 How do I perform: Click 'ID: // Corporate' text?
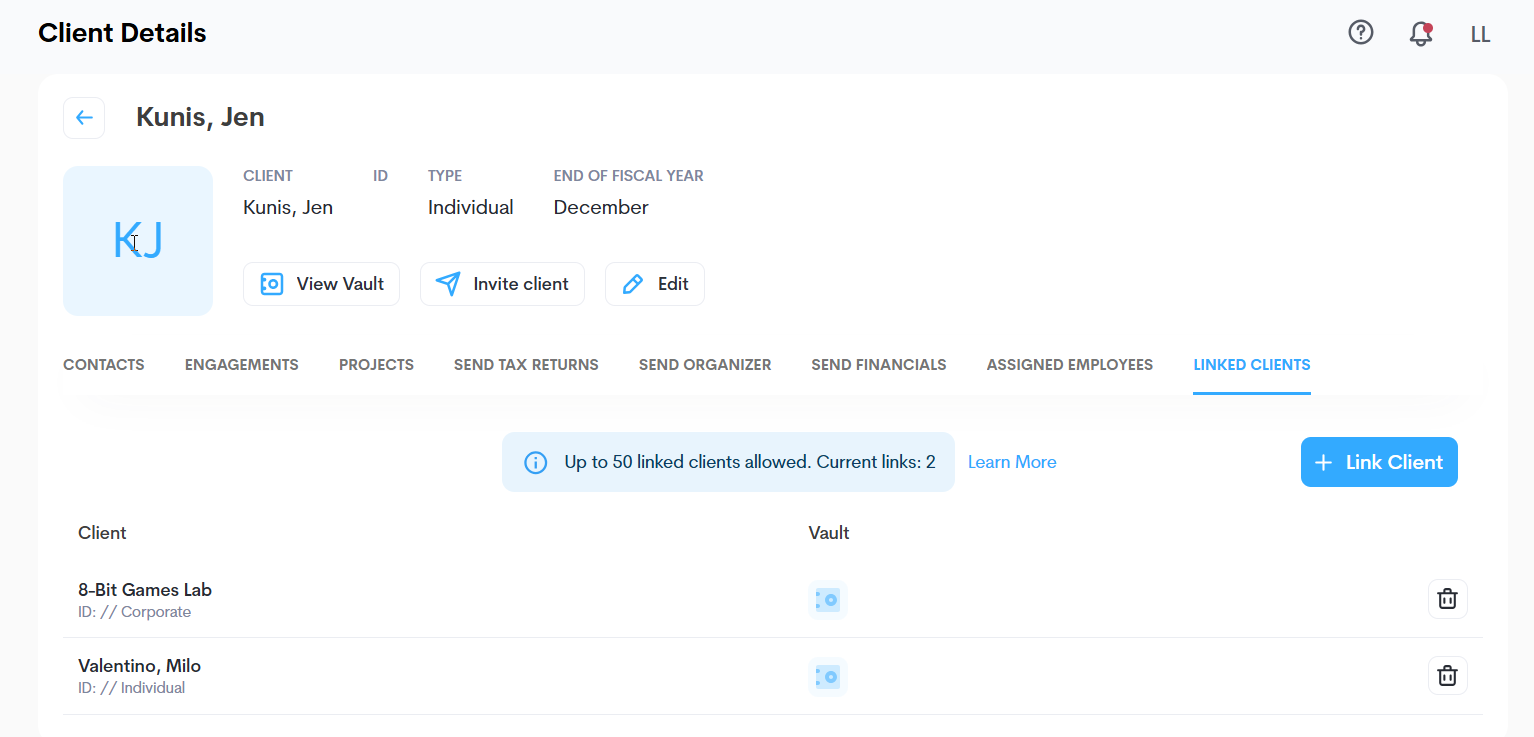point(134,612)
